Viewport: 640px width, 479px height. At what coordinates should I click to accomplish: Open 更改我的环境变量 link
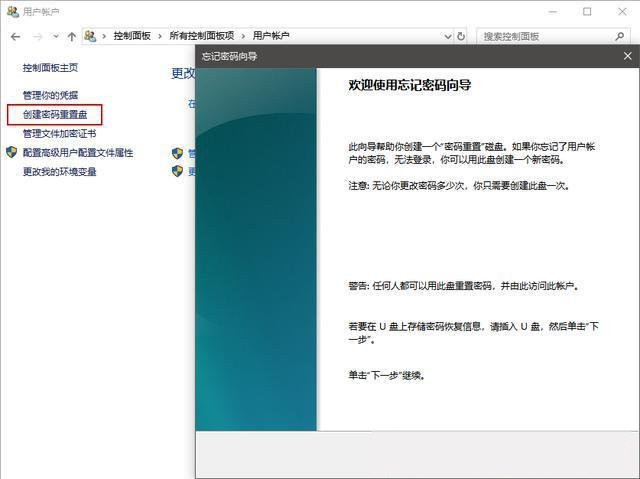coord(59,172)
